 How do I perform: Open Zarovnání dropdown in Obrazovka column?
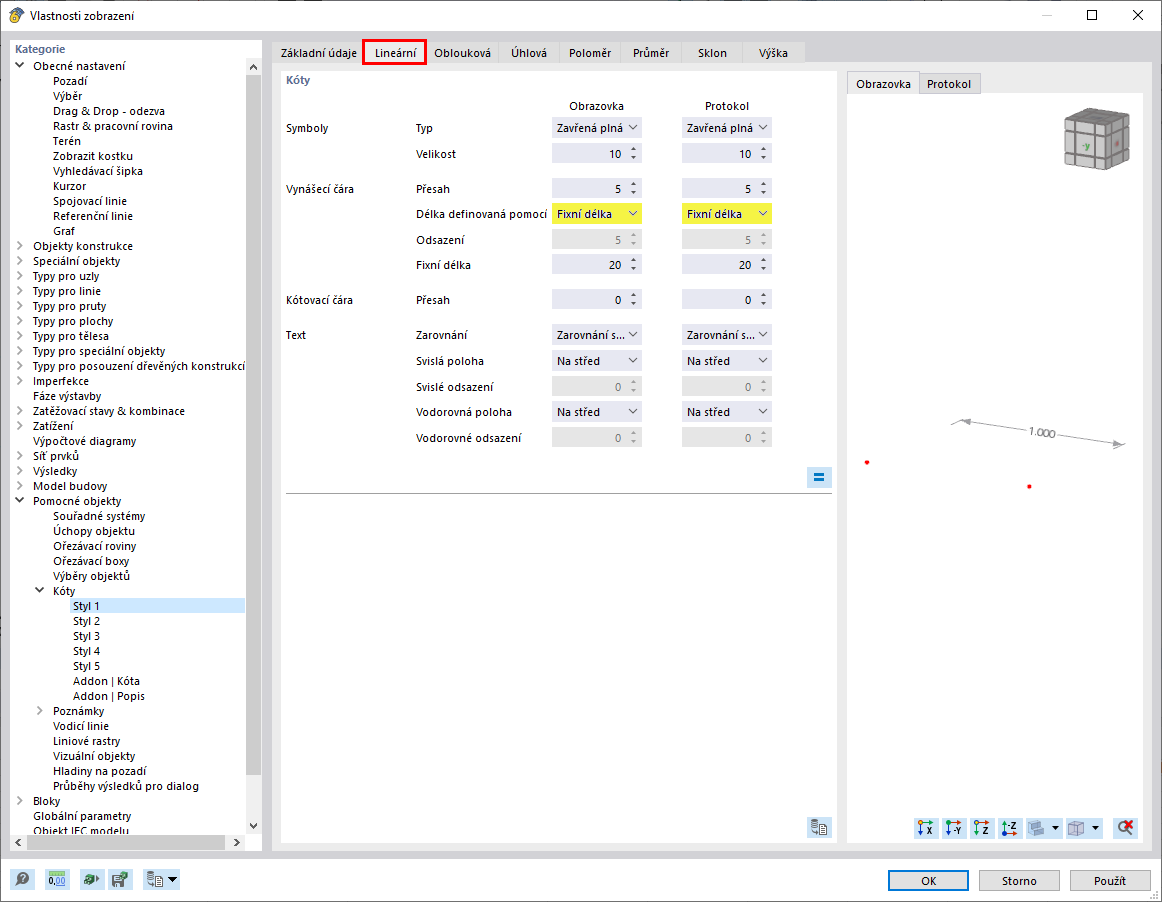597,335
